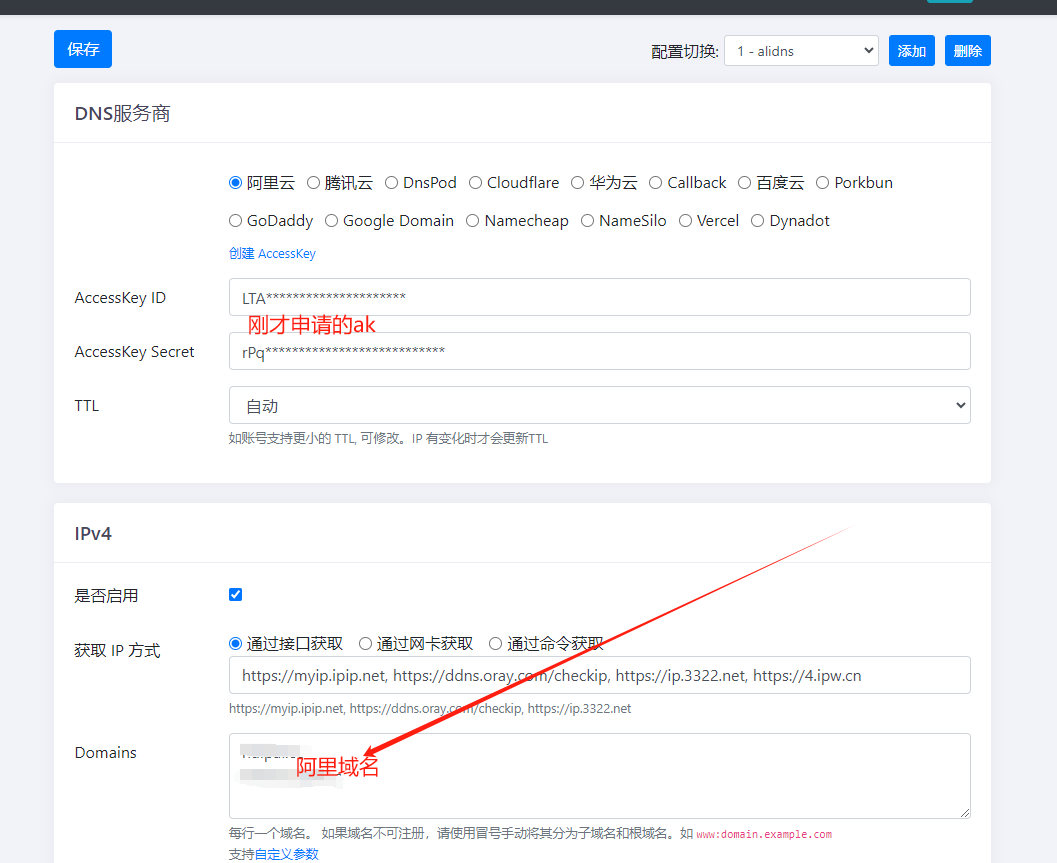Select 通过命令获取 IP method
1057x863 pixels.
click(x=496, y=644)
